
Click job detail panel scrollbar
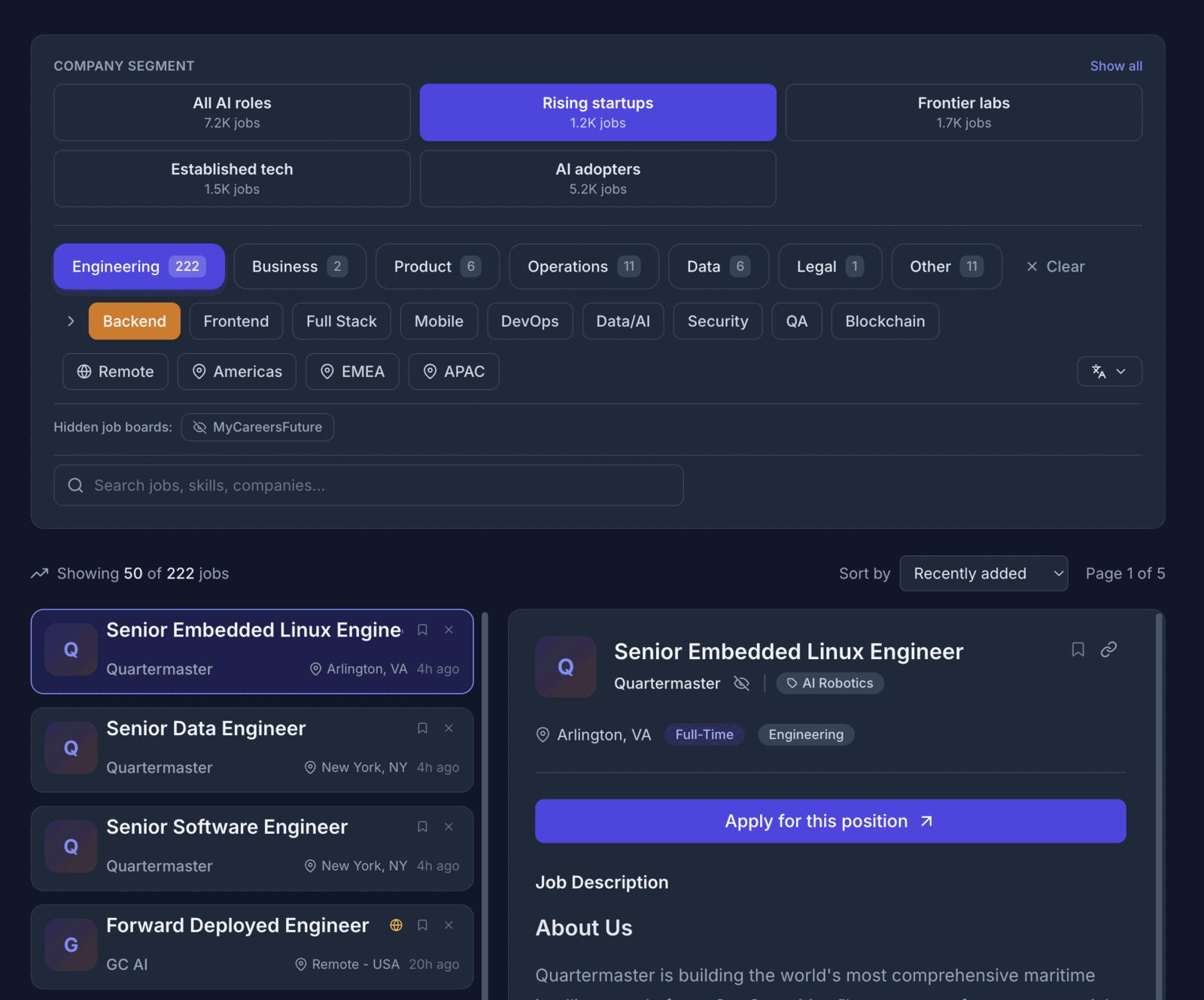click(x=1160, y=805)
